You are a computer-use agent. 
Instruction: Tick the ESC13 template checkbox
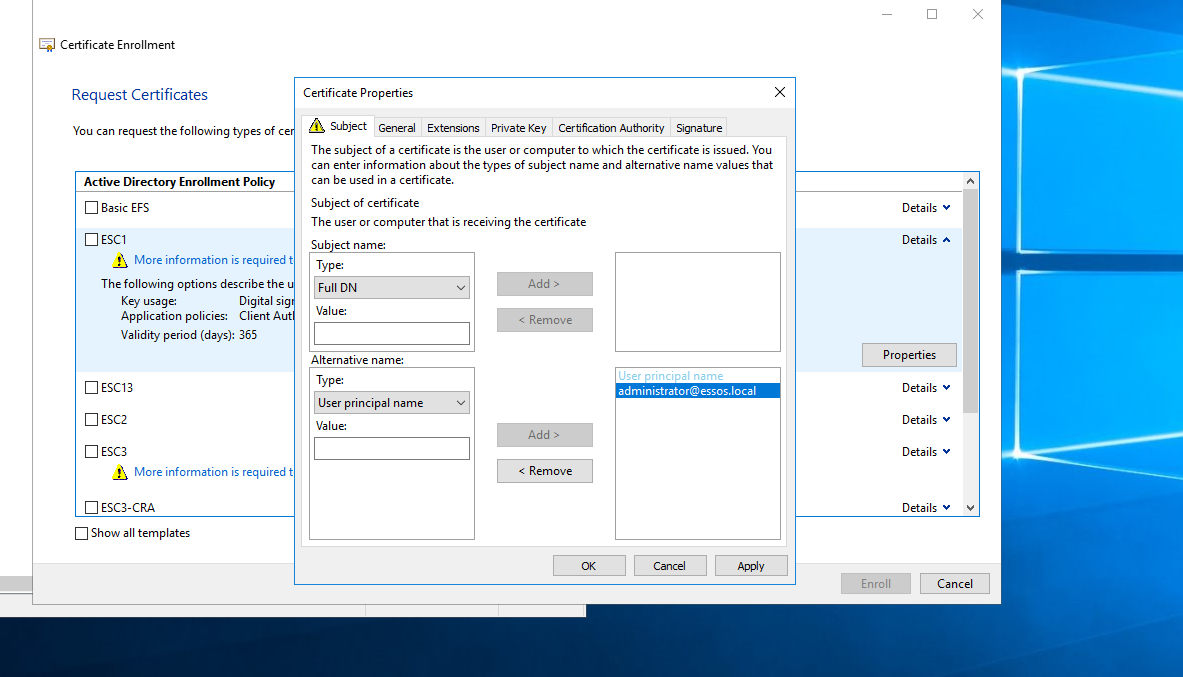[x=91, y=387]
